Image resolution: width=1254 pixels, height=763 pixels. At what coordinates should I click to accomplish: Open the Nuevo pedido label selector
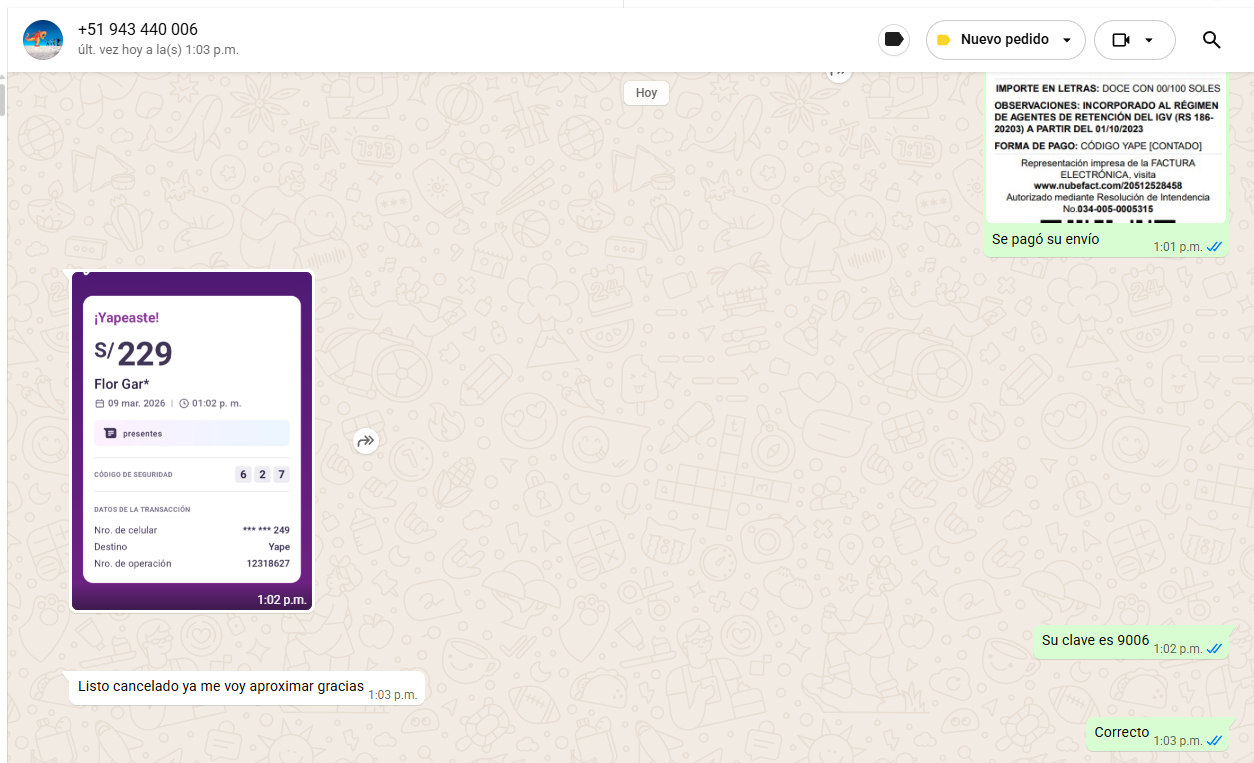pyautogui.click(x=1004, y=40)
